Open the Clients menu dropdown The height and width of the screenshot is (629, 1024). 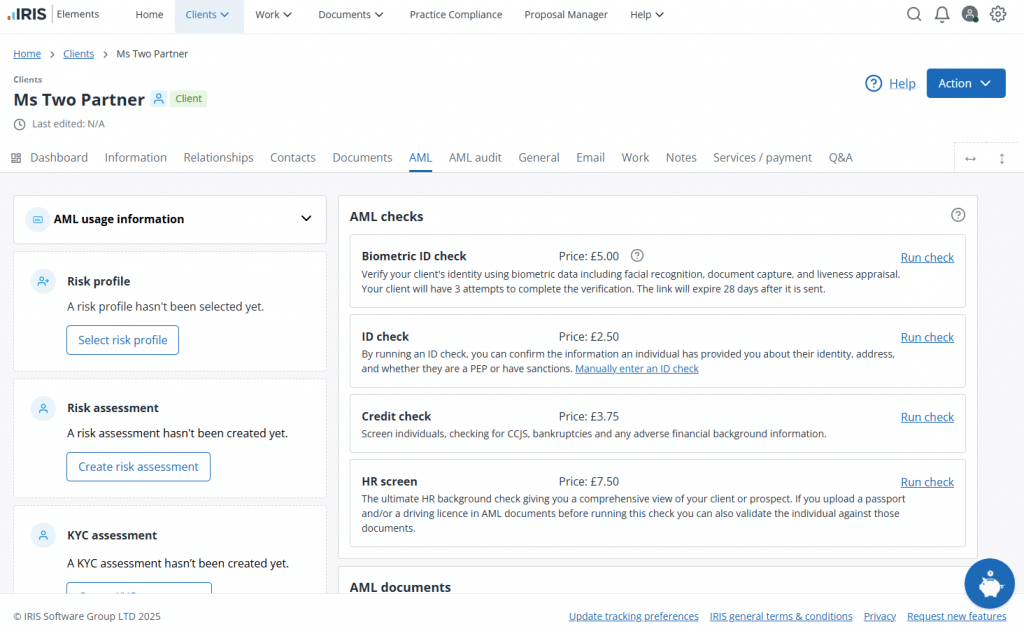tap(208, 15)
